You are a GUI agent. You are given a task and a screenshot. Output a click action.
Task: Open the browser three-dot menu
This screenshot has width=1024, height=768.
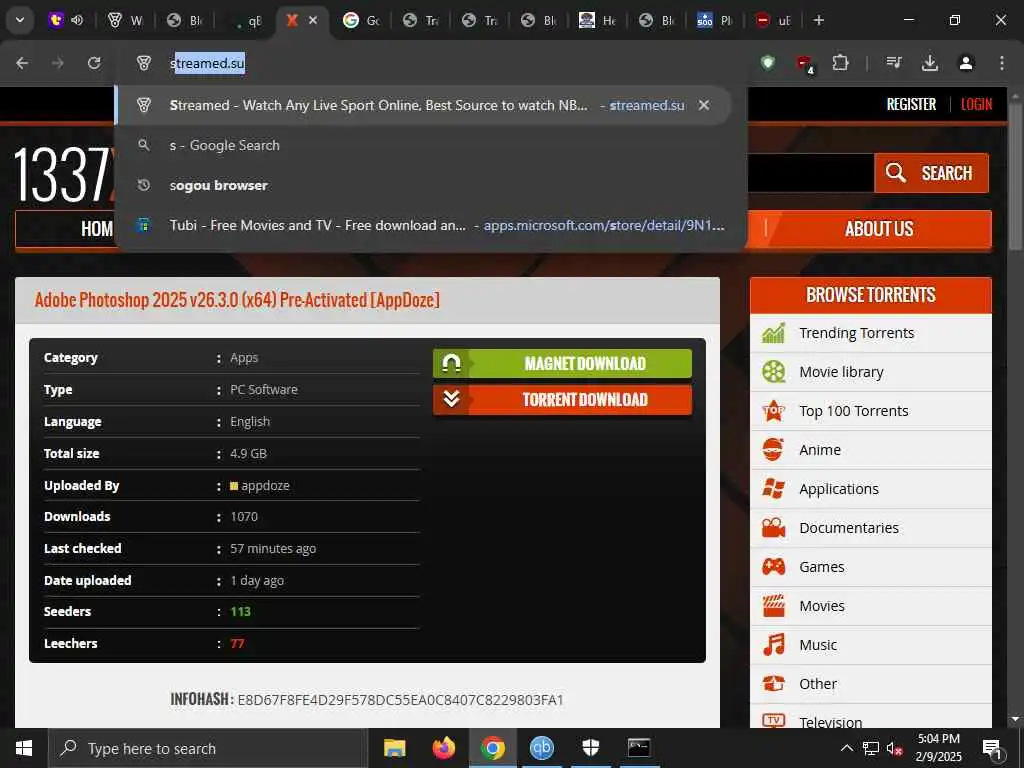pyautogui.click(x=1002, y=63)
